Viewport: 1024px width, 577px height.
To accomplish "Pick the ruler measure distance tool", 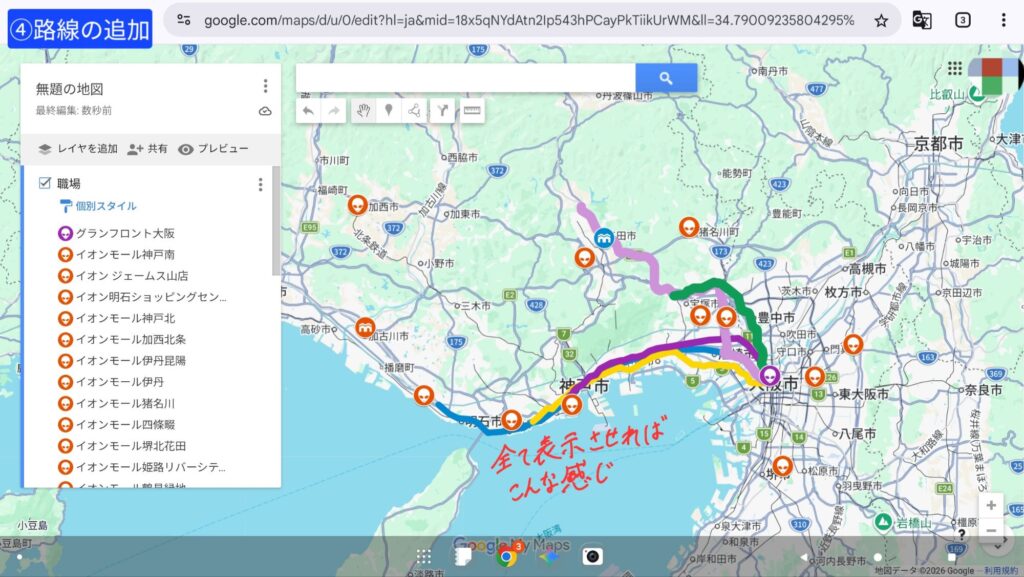I will click(x=472, y=111).
